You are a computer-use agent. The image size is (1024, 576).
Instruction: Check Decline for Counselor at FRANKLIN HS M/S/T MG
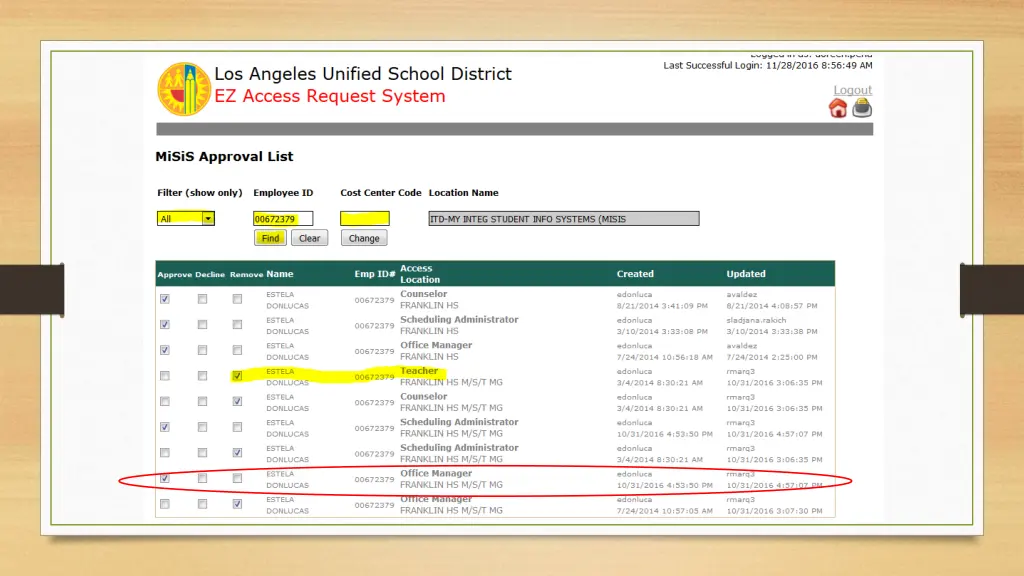[x=202, y=402]
